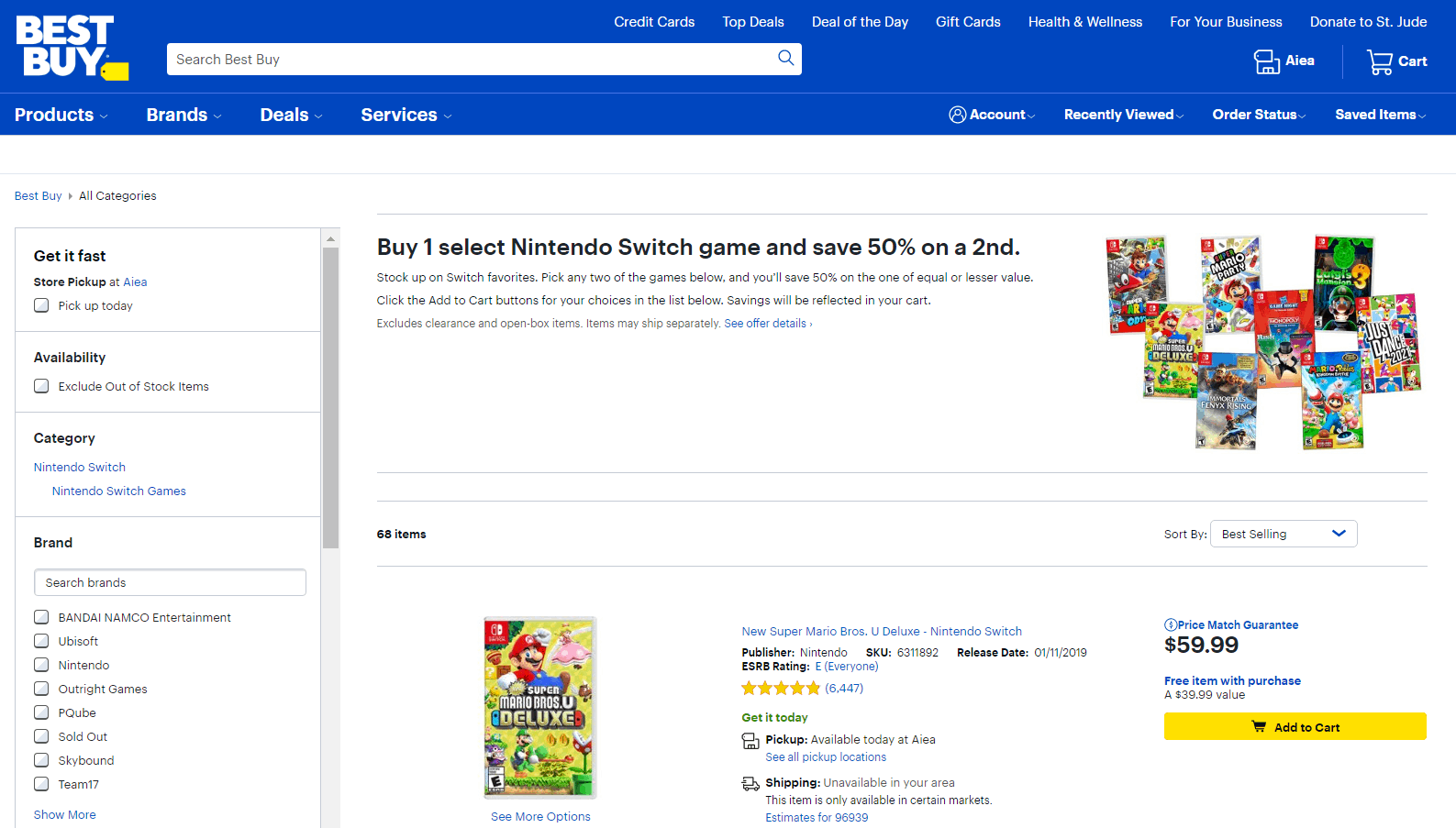
Task: Click Free item with purchase link
Action: coord(1232,681)
